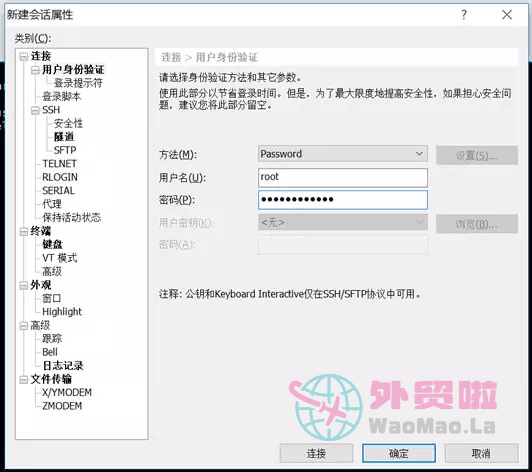
Task: Click the ? help button in title bar
Action: [x=464, y=15]
